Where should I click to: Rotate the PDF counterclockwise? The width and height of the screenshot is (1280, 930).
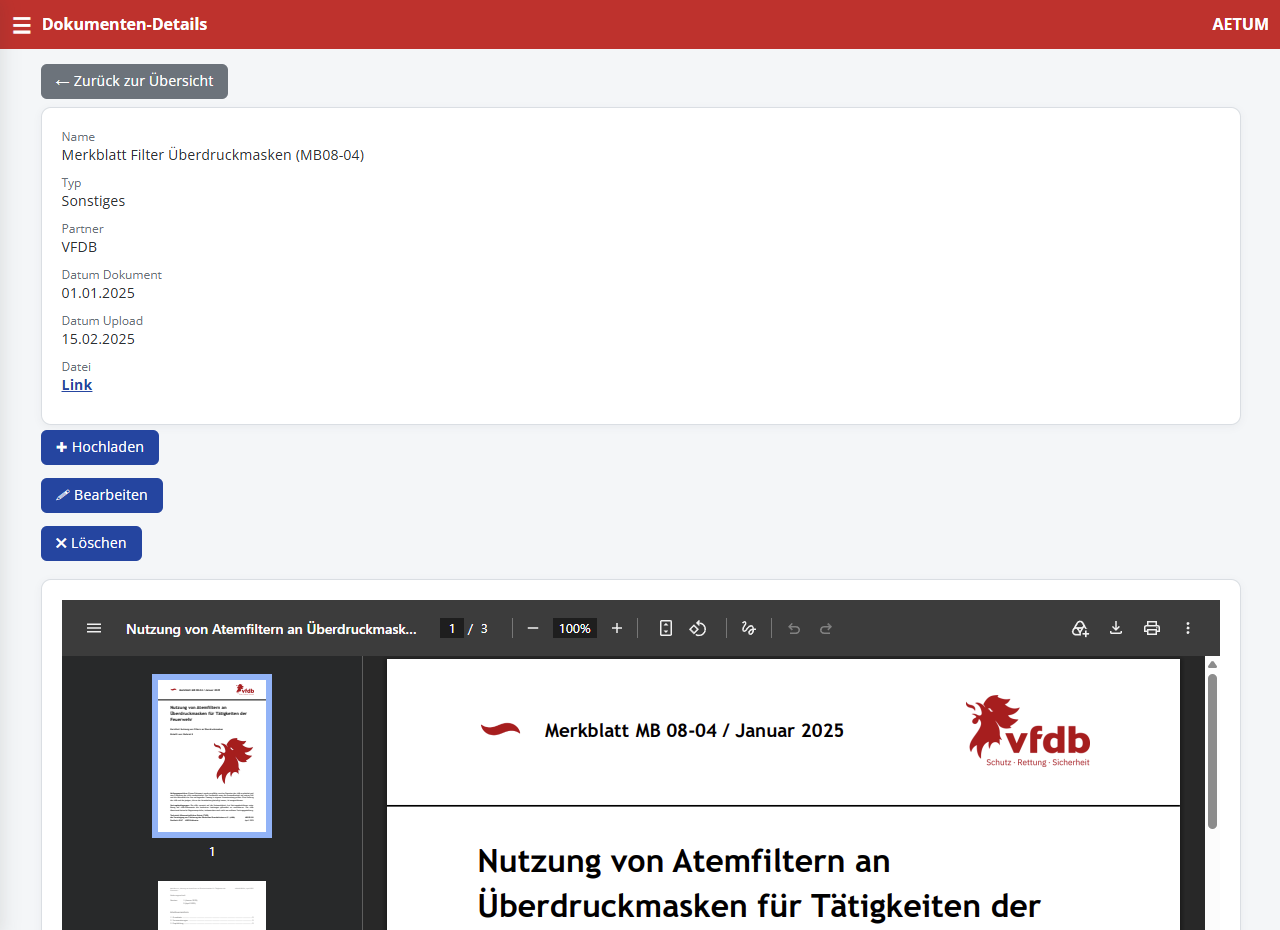[698, 628]
